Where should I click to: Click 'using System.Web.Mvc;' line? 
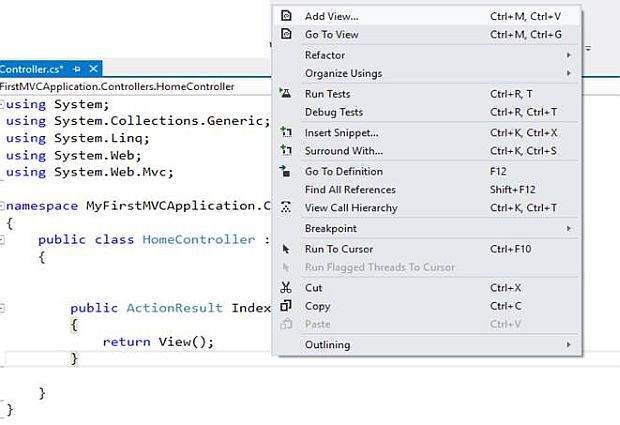pos(89,172)
